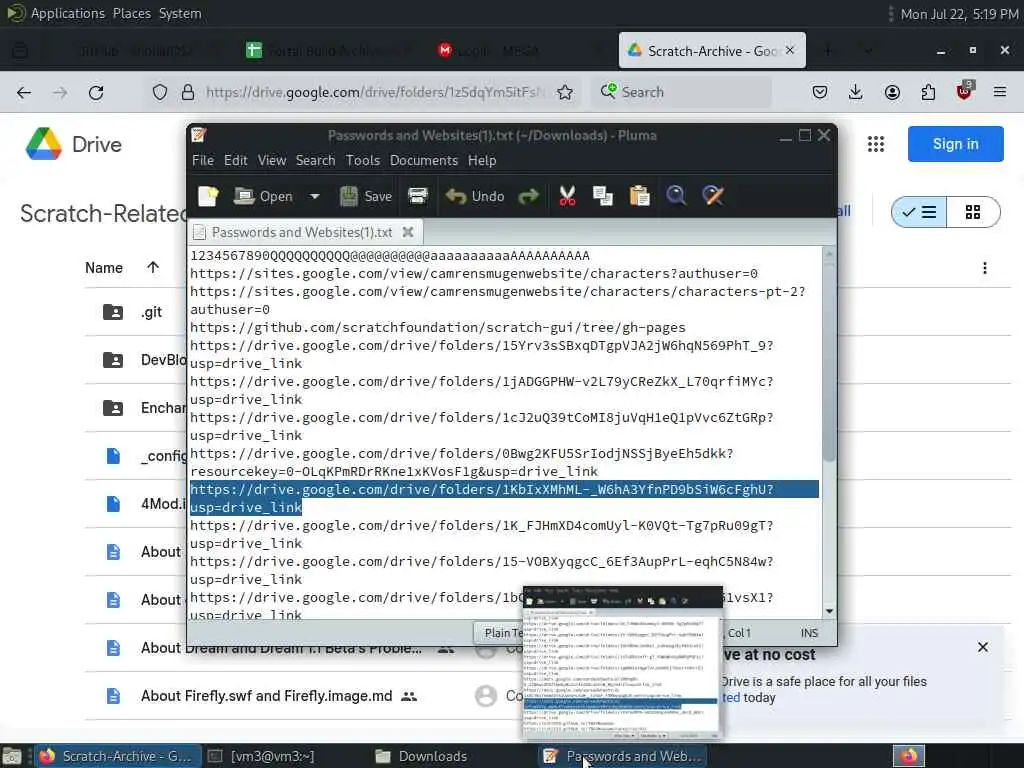Switch to list layout in Drive
The height and width of the screenshot is (768, 1024).
pos(919,212)
